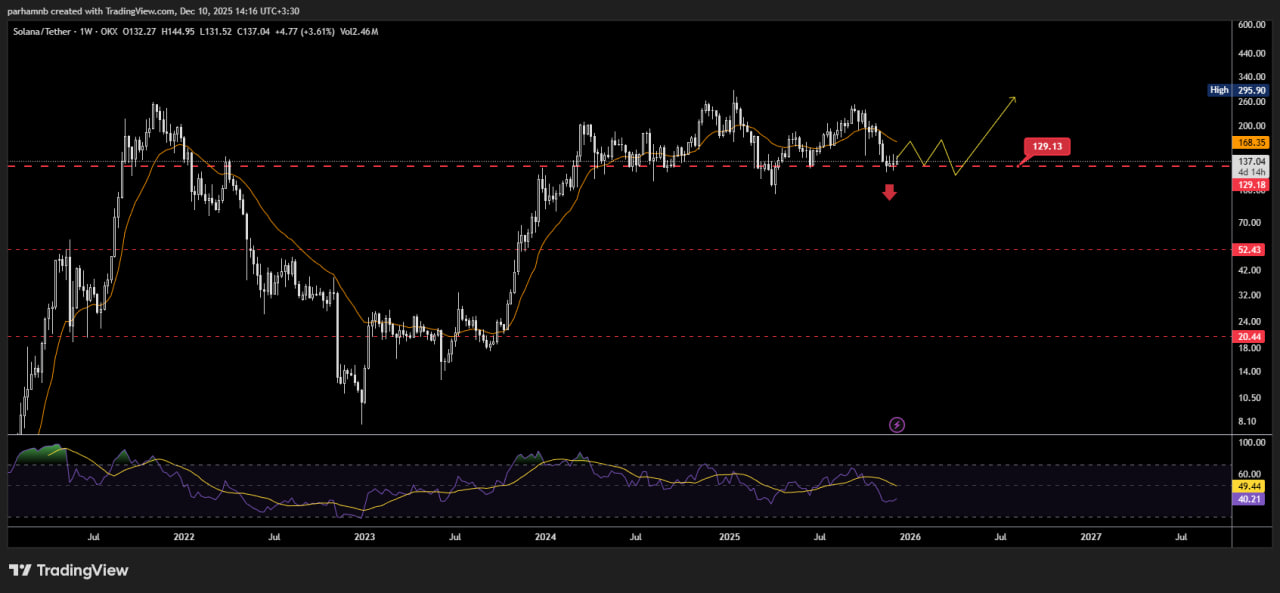Viewport: 1280px width, 593px height.
Task: Select the orange 168.35 moving average label
Action: point(1252,143)
